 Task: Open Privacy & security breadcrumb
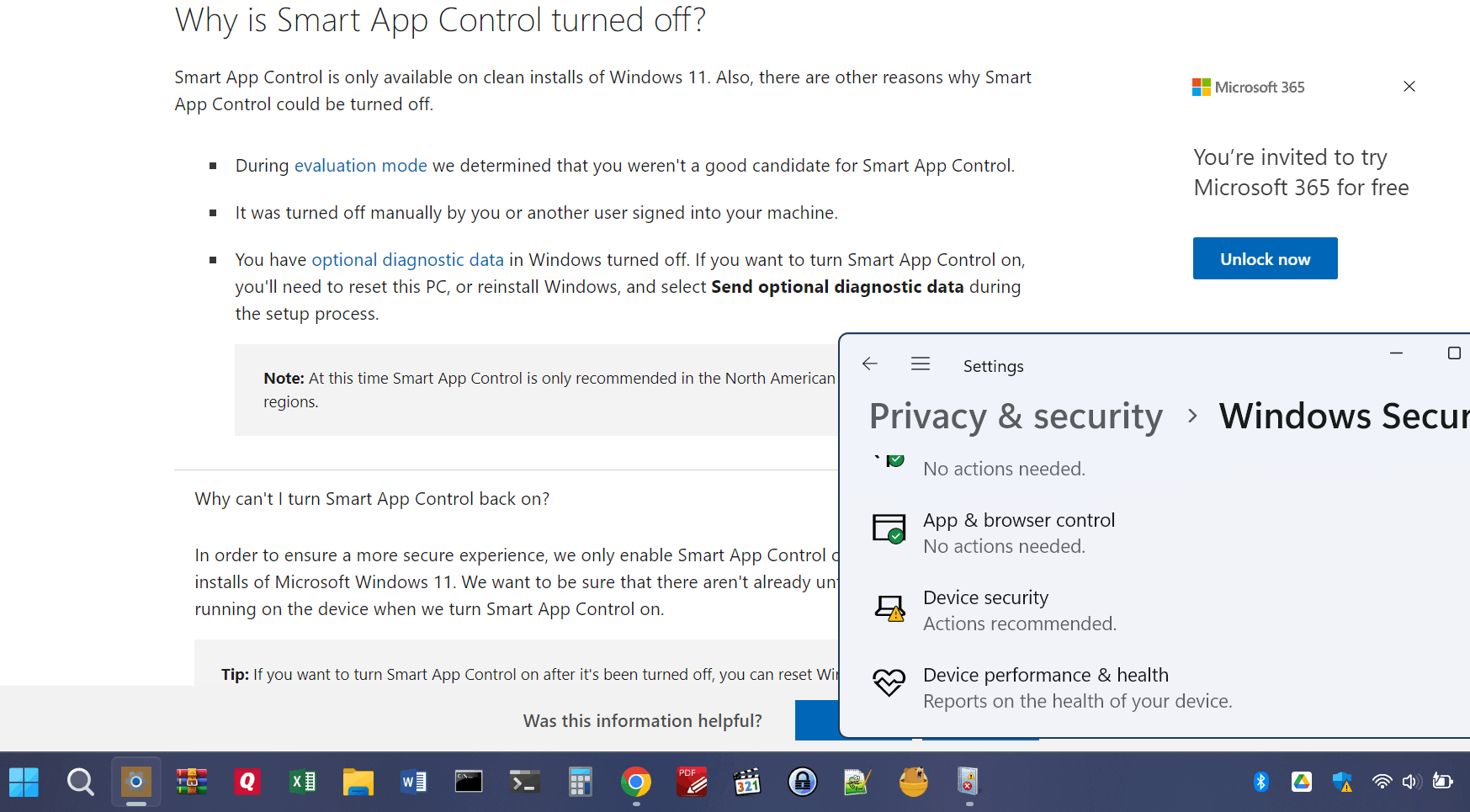tap(1016, 417)
